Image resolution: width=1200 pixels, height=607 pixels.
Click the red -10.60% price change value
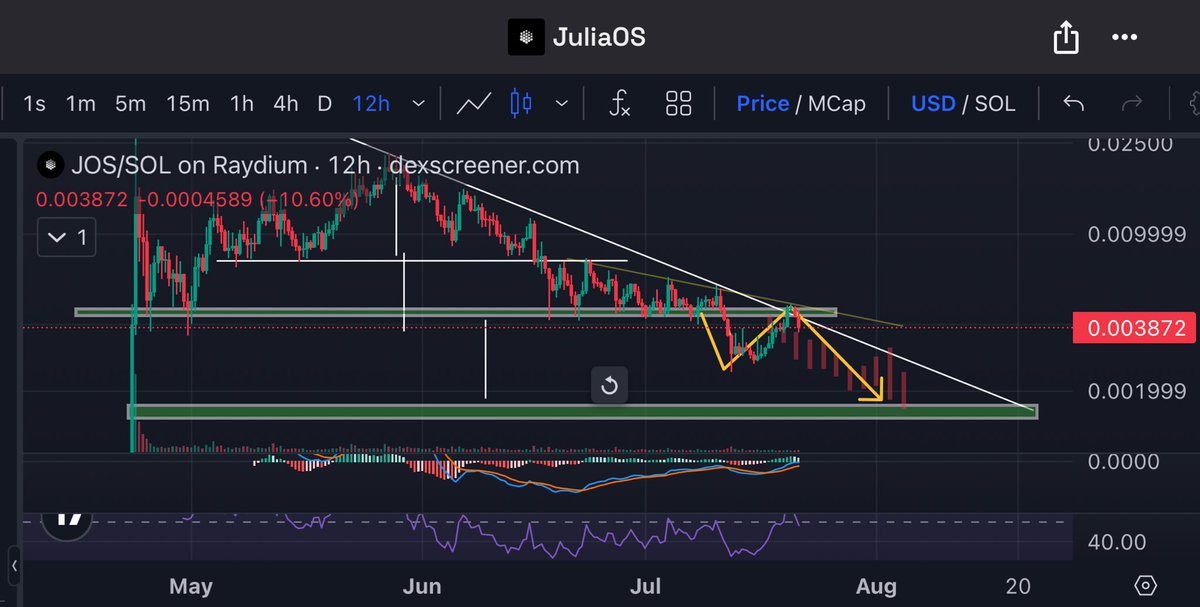point(309,199)
